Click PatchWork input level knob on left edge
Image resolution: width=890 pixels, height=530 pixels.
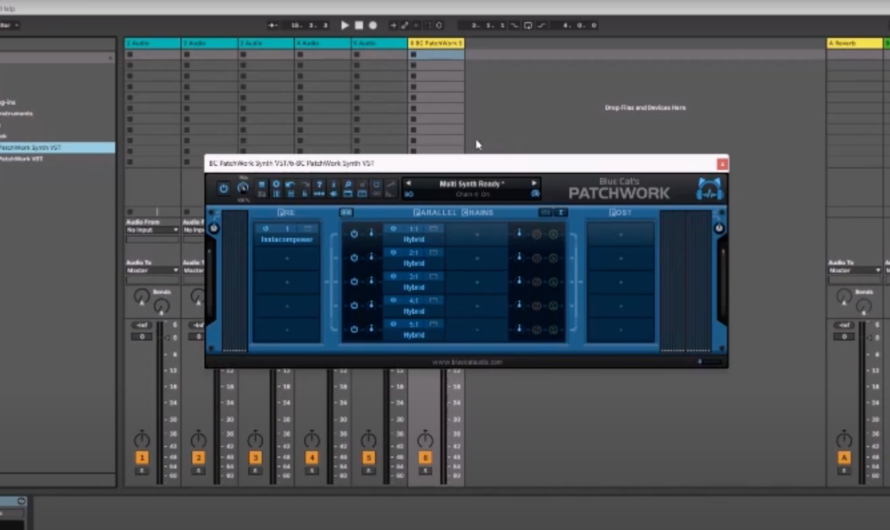(x=214, y=228)
